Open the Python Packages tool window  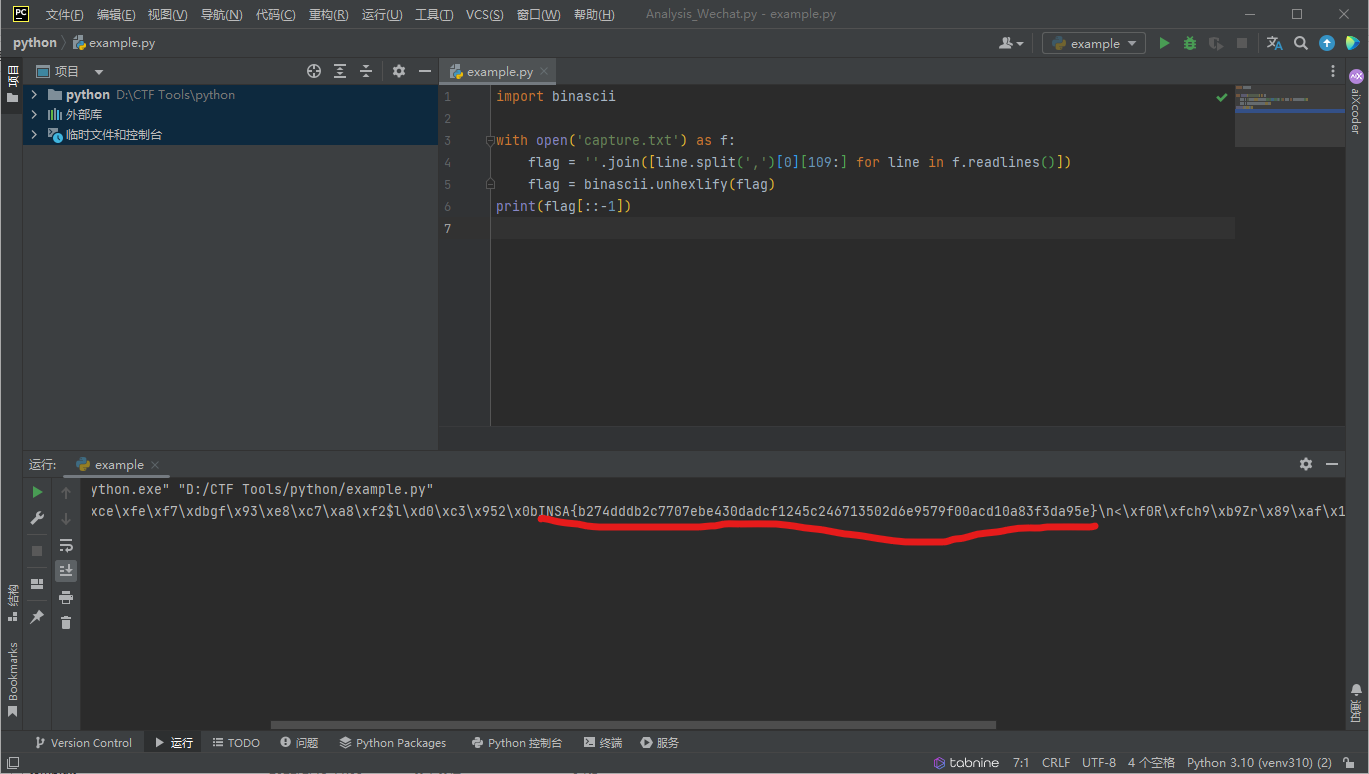coord(393,742)
